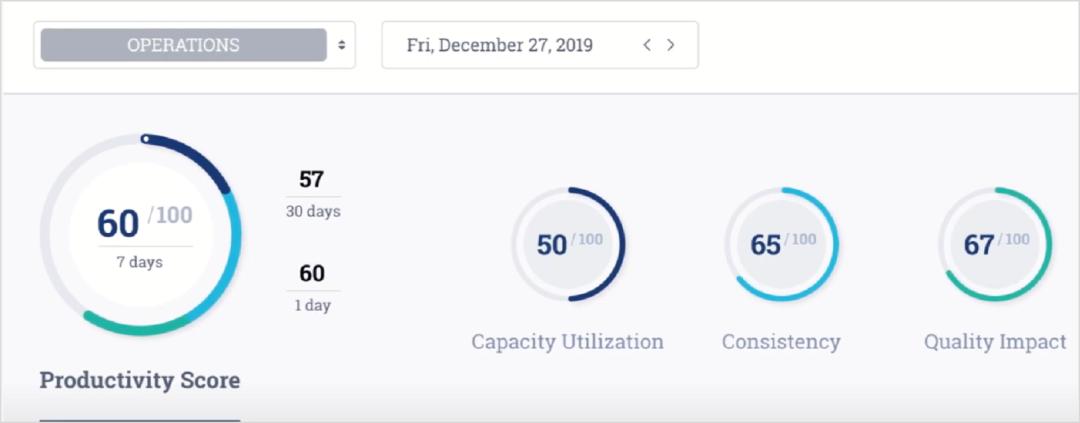
Task: Open the Quality Impact gauge circle
Action: pyautogui.click(x=995, y=244)
